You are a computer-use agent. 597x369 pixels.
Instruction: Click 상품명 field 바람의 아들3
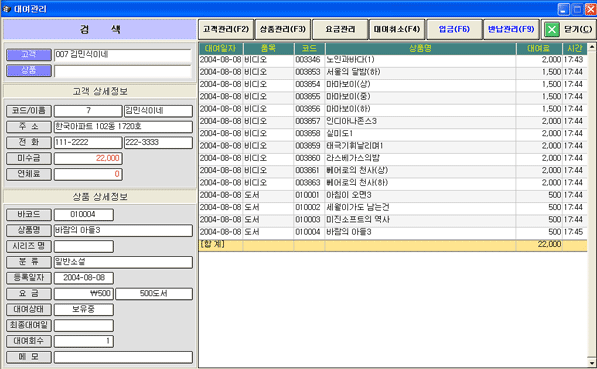pyautogui.click(x=123, y=230)
